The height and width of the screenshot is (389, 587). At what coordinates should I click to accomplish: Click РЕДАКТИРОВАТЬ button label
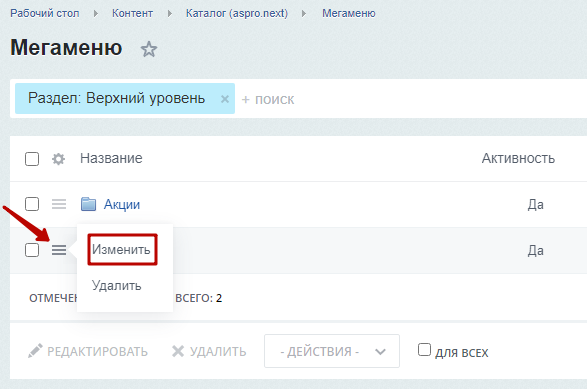coord(97,352)
